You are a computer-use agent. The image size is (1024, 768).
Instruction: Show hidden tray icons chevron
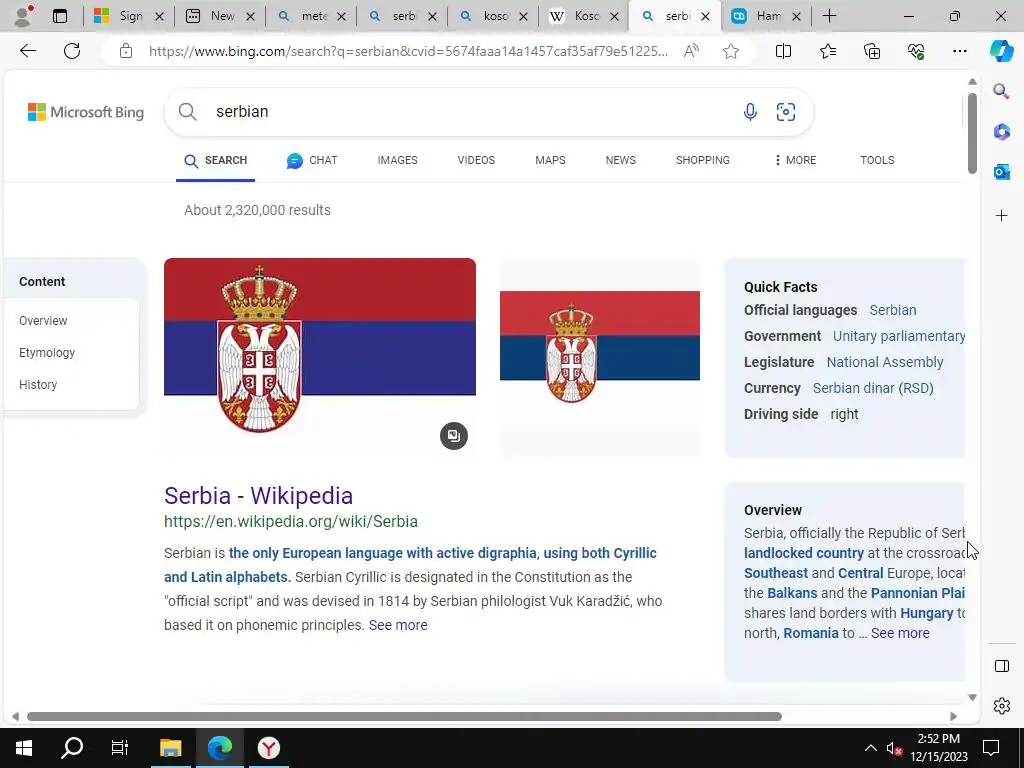point(871,748)
